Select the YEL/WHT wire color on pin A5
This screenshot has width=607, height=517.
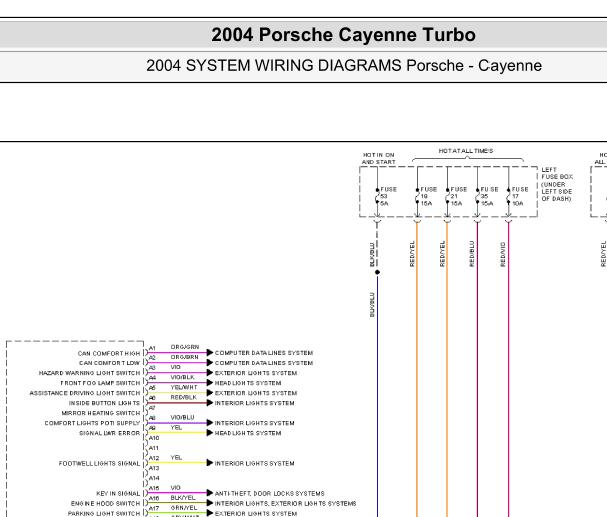click(x=184, y=387)
